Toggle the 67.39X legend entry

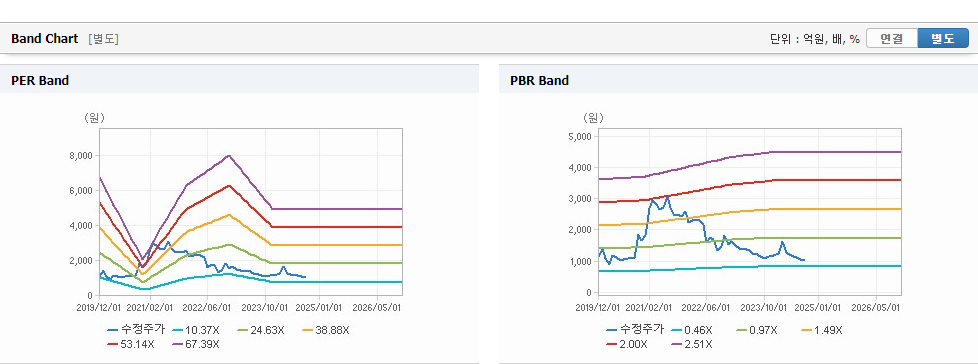point(195,344)
